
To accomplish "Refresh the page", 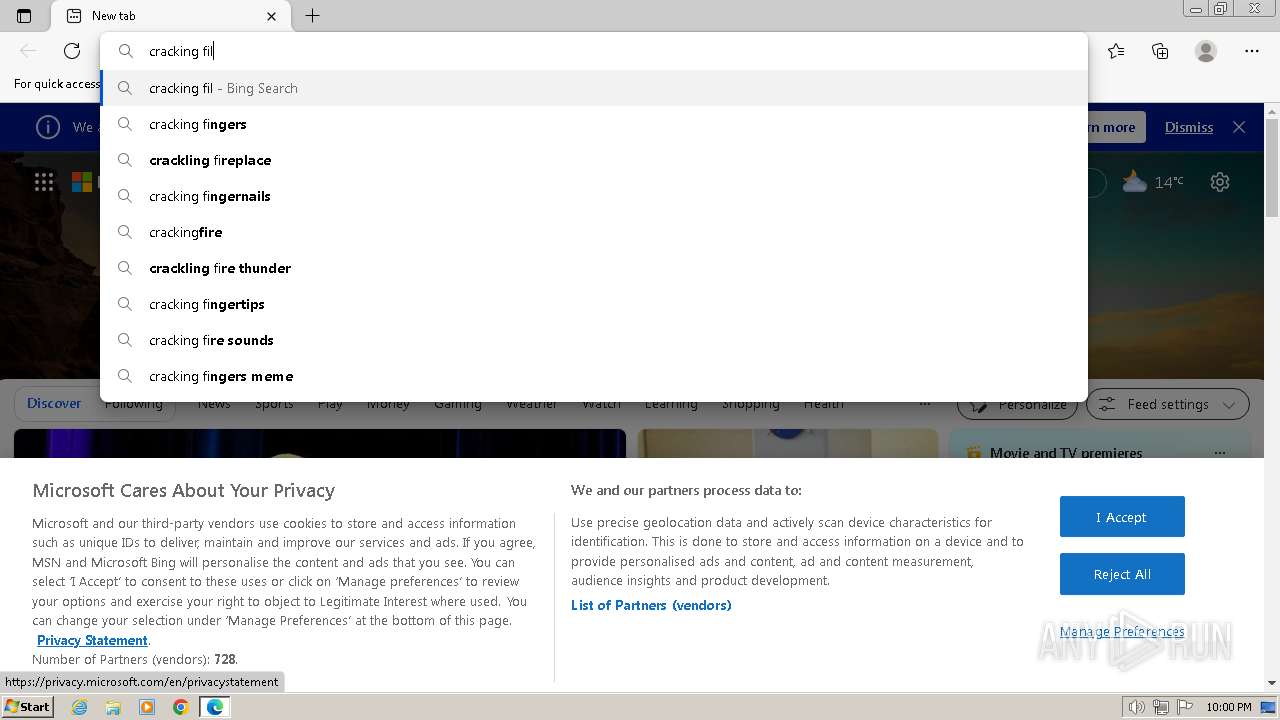I will (x=72, y=51).
